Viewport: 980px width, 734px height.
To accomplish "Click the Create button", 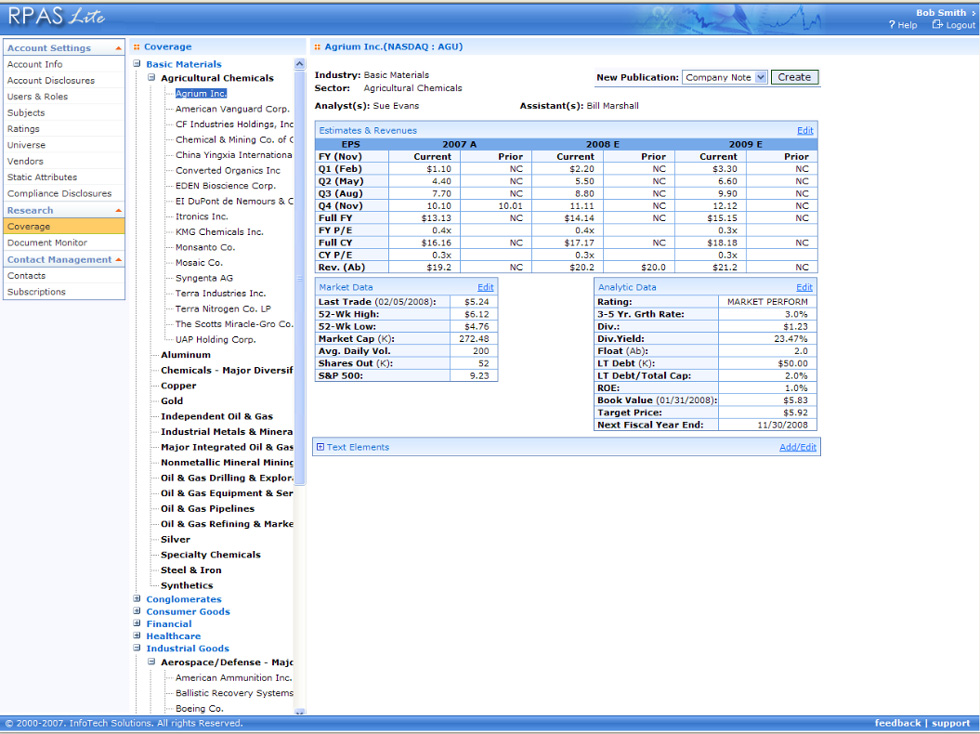I will [x=794, y=77].
